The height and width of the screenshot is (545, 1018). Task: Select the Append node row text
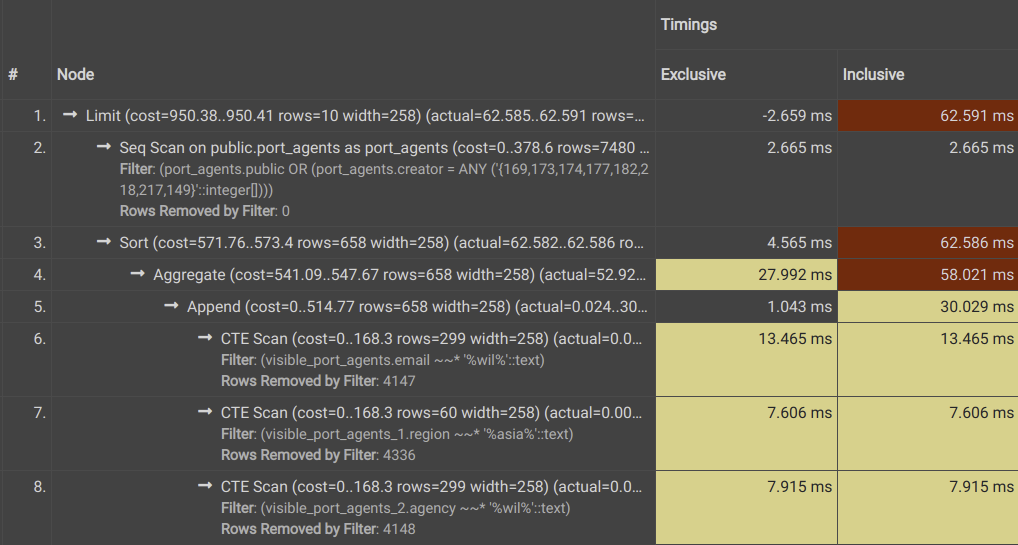pos(417,307)
